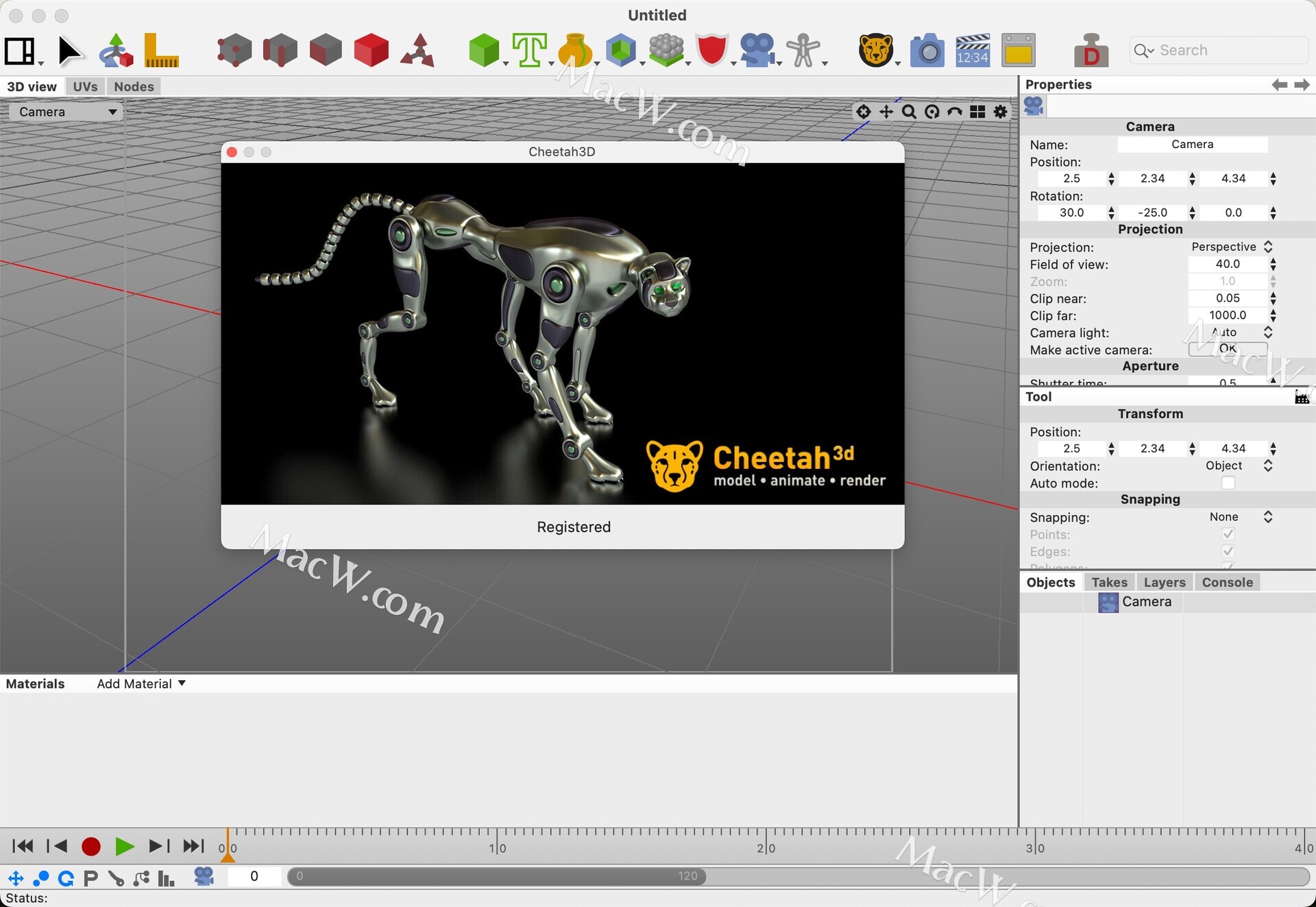
Task: Click OK to make active camera
Action: click(1228, 349)
